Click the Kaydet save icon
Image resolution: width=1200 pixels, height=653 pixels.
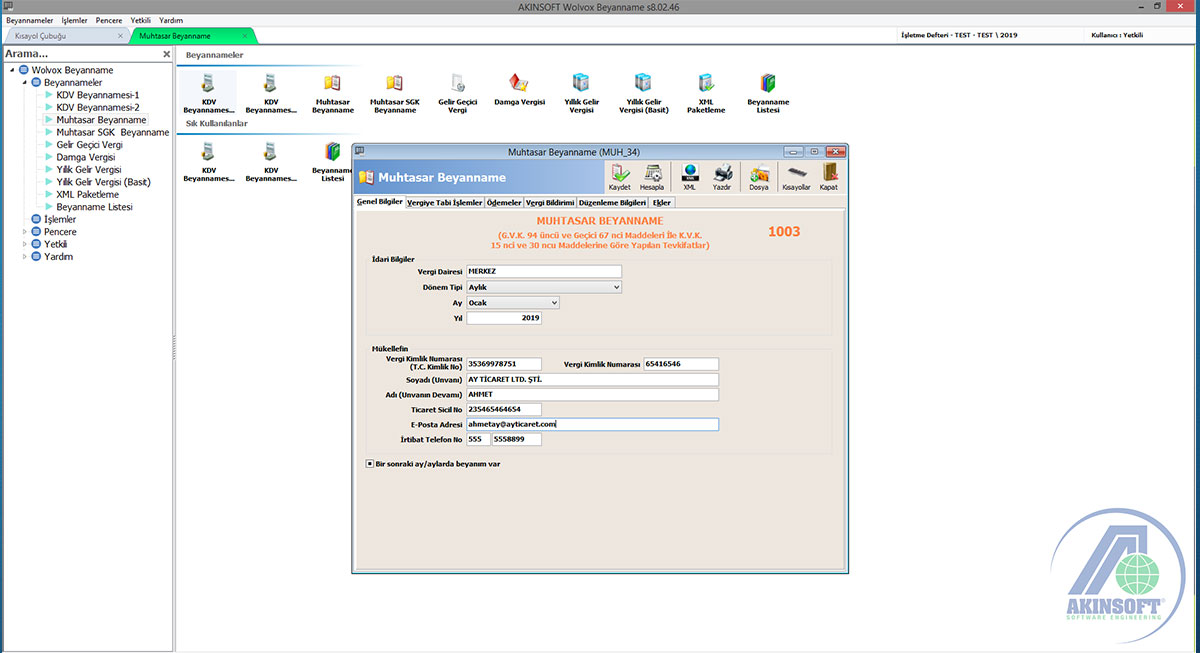tap(620, 176)
